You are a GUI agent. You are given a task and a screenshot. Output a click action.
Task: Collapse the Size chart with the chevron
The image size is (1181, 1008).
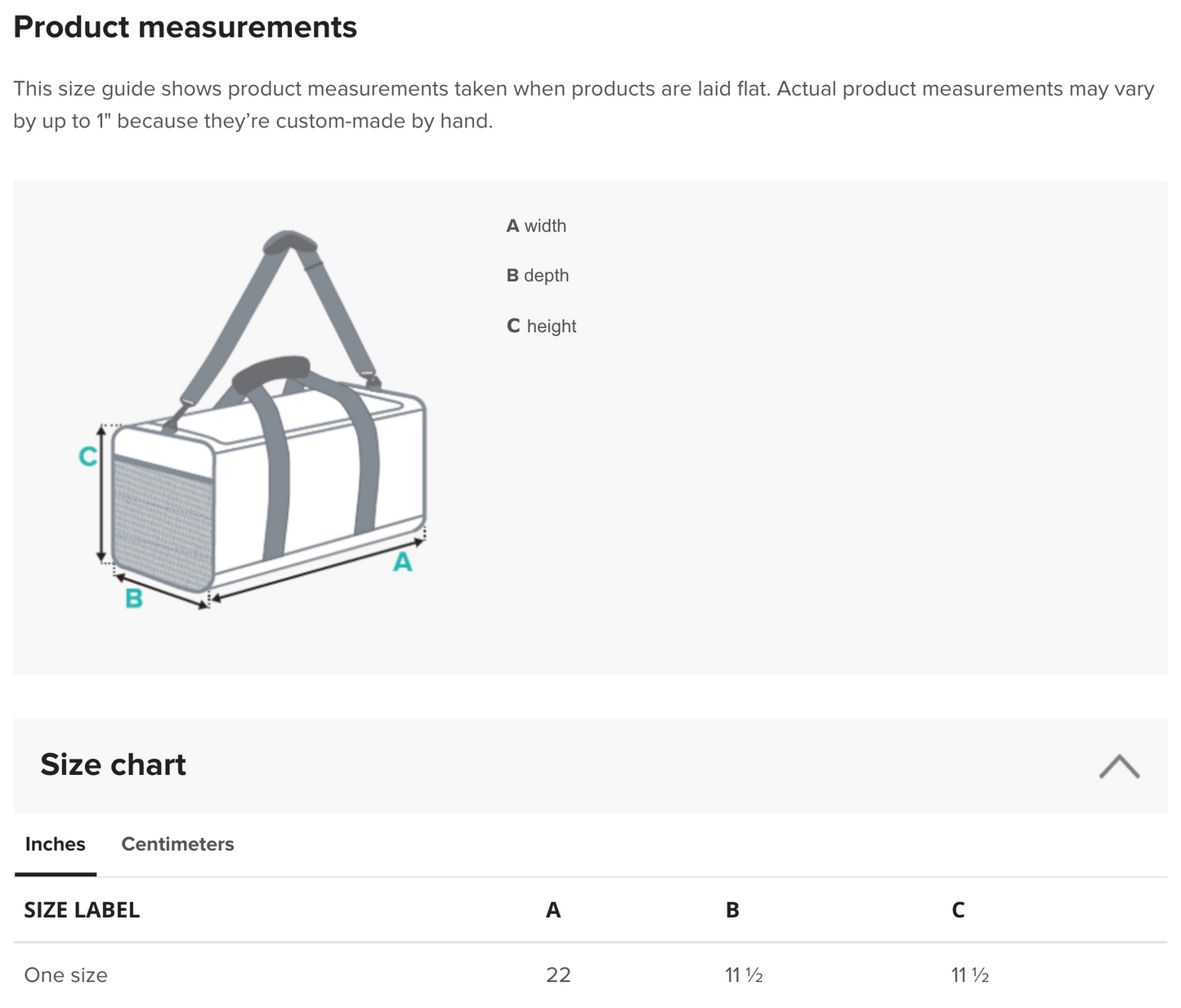tap(1118, 766)
